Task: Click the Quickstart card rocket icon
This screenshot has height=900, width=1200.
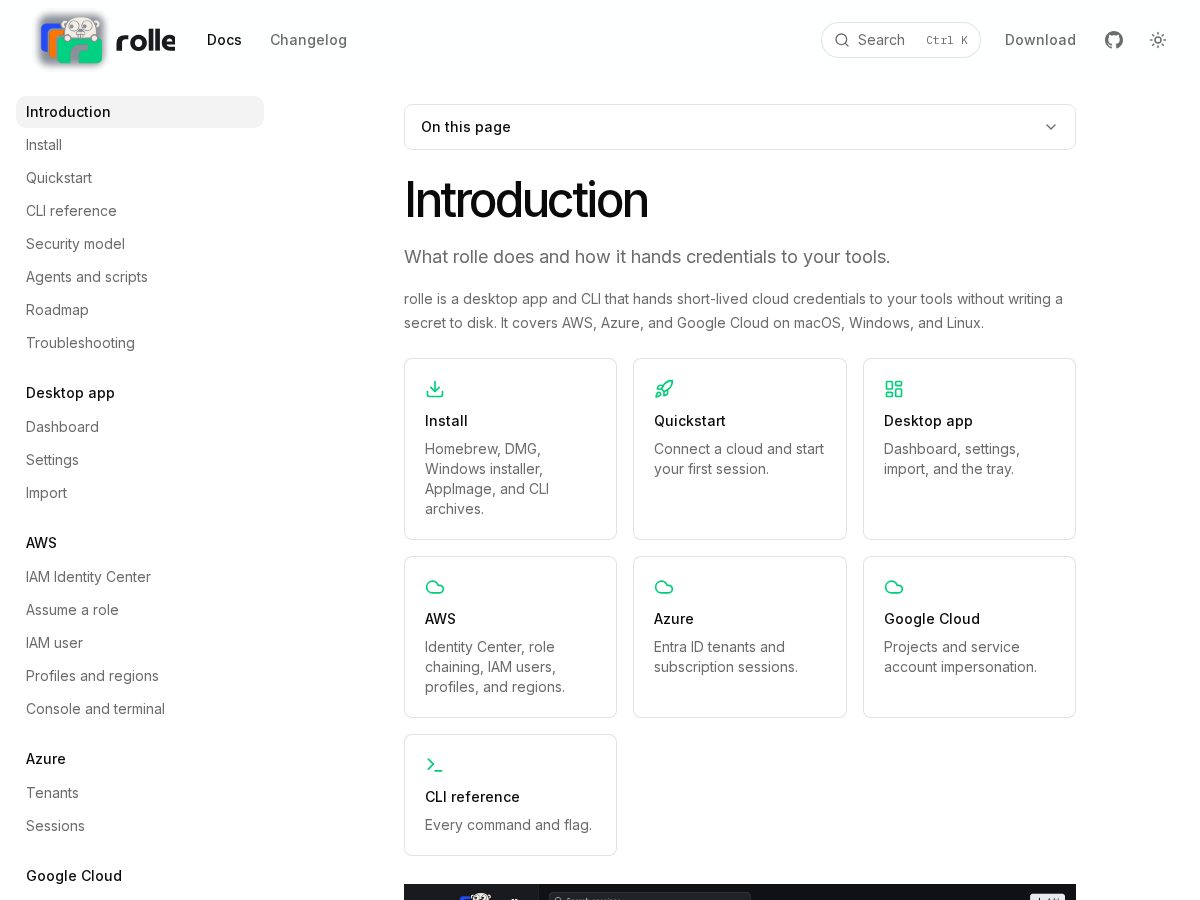Action: [x=664, y=389]
